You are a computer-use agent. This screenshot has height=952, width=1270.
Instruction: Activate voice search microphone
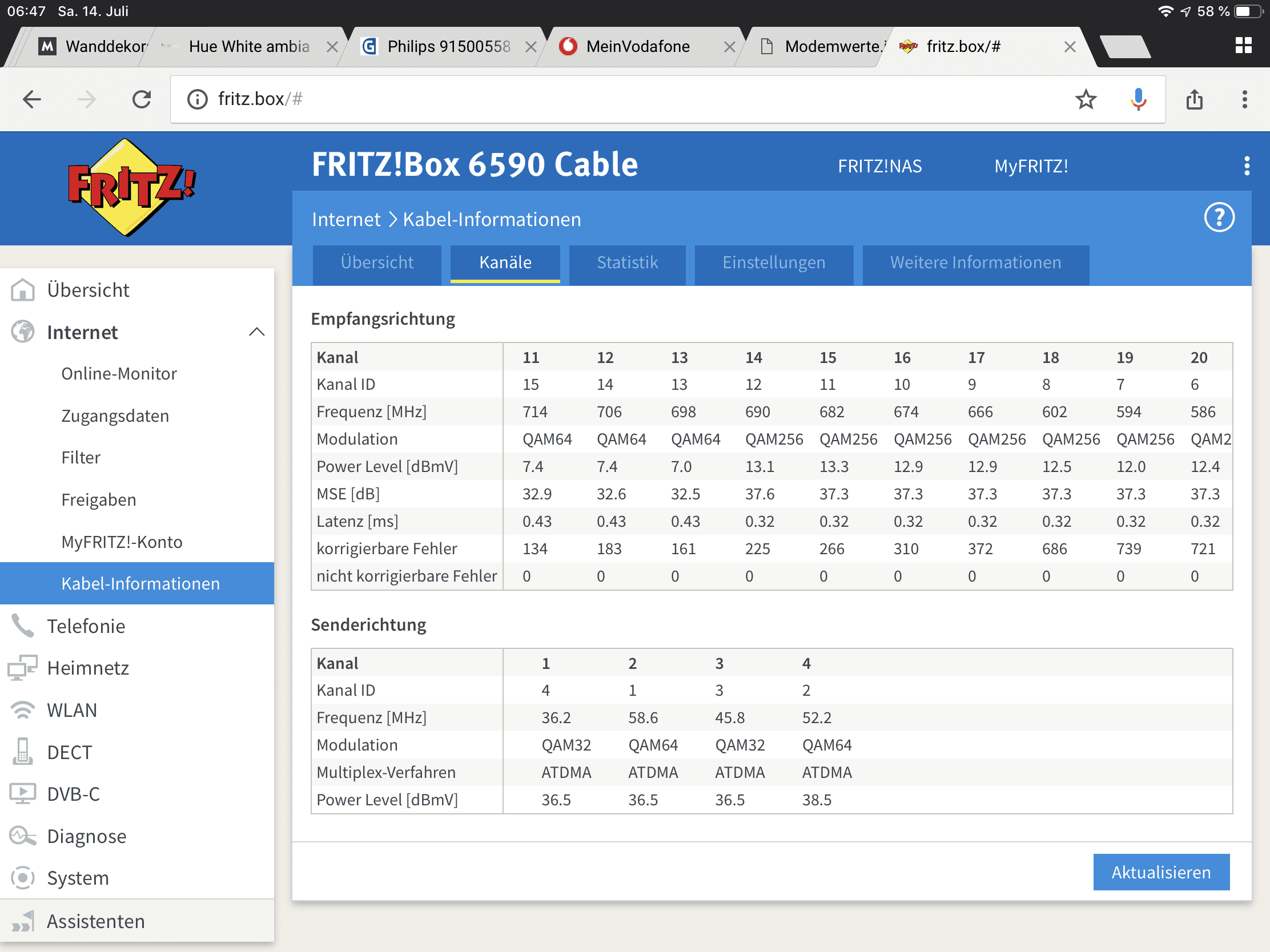coord(1138,99)
